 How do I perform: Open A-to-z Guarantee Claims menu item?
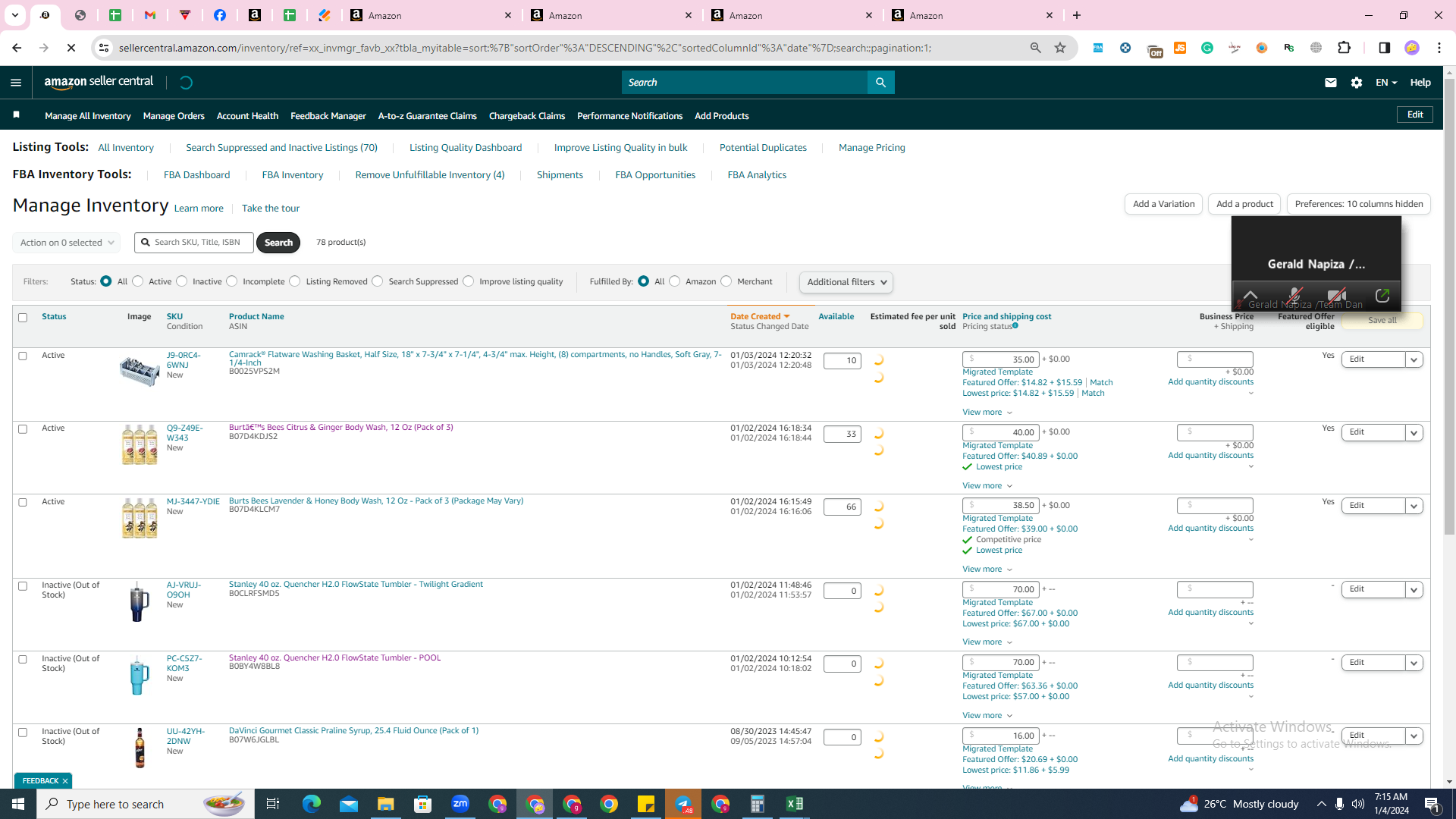pyautogui.click(x=428, y=116)
